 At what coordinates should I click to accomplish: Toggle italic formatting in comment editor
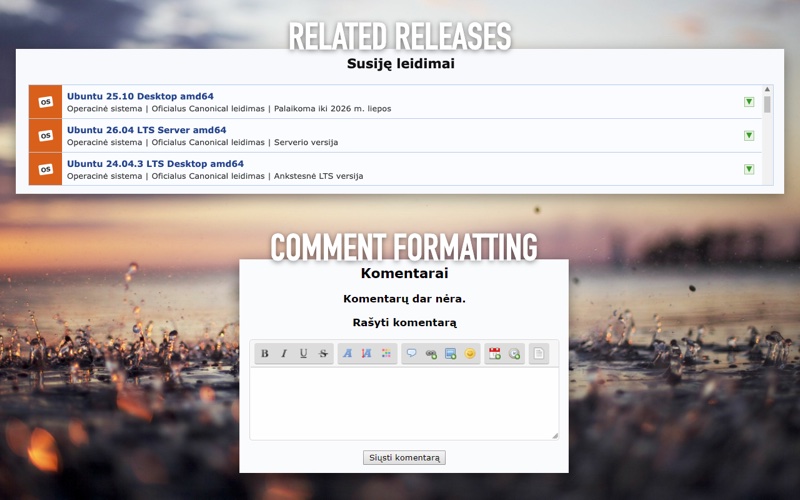(284, 353)
